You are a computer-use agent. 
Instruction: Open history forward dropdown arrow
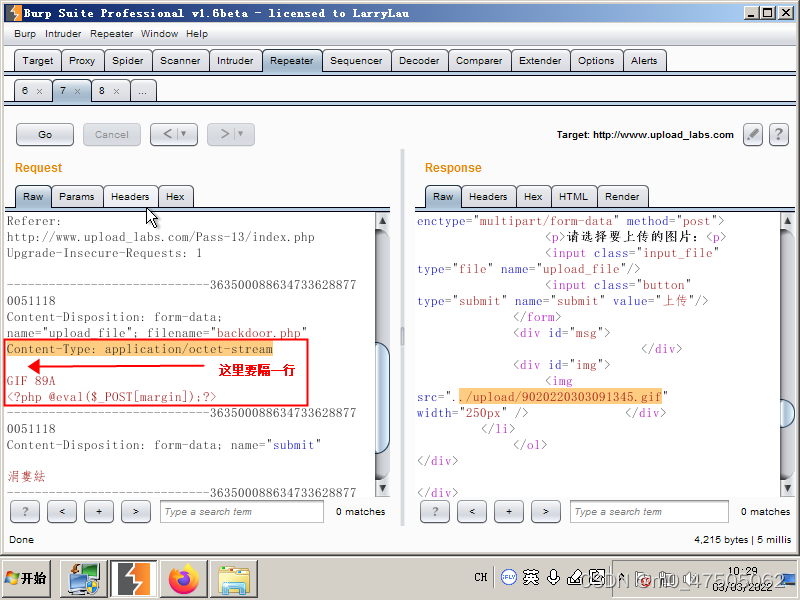coord(241,134)
